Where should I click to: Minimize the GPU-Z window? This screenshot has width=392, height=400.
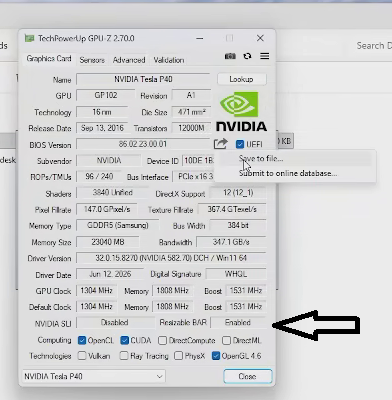coord(200,38)
